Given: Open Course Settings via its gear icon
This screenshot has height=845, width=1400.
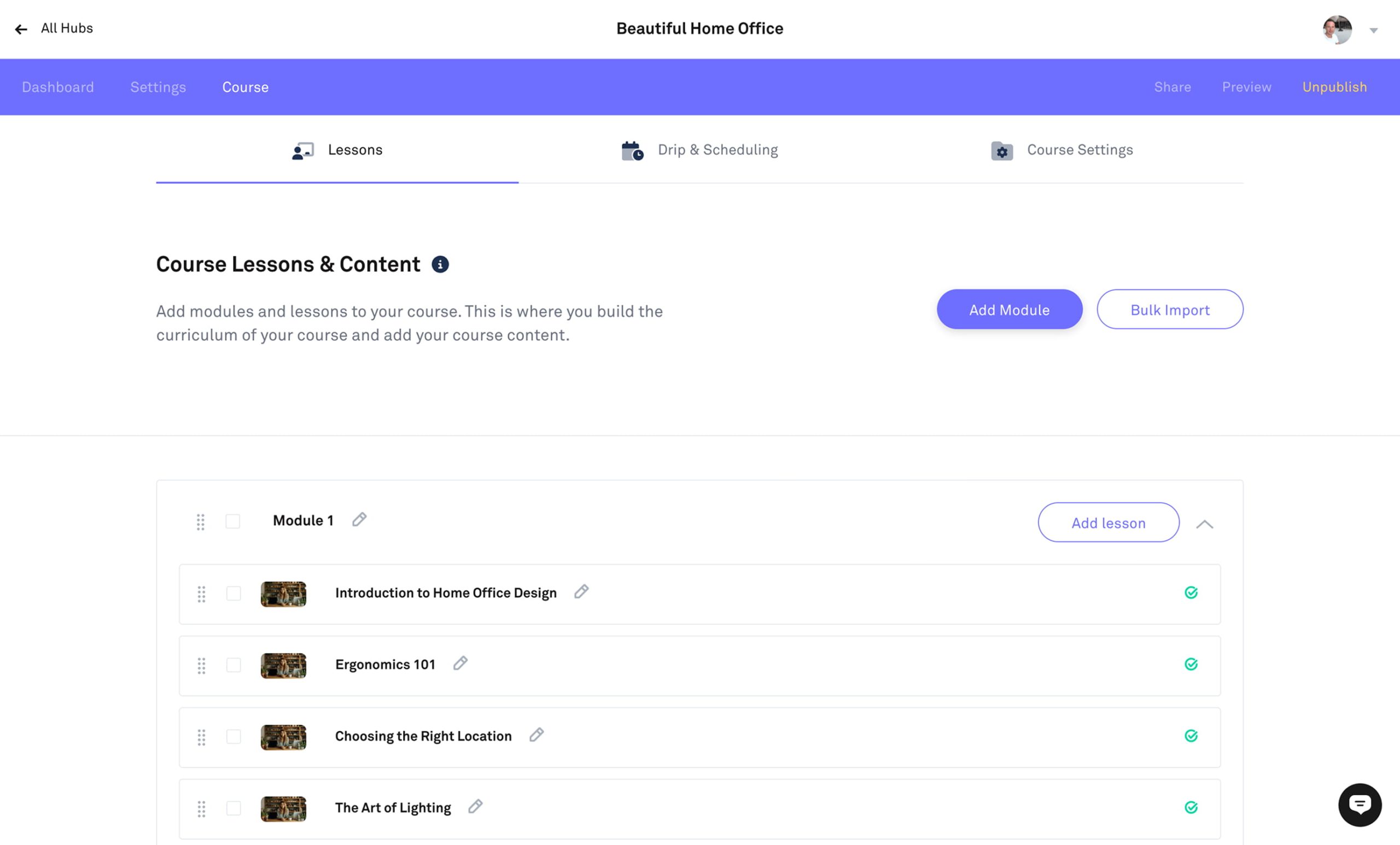Looking at the screenshot, I should click(x=1002, y=150).
